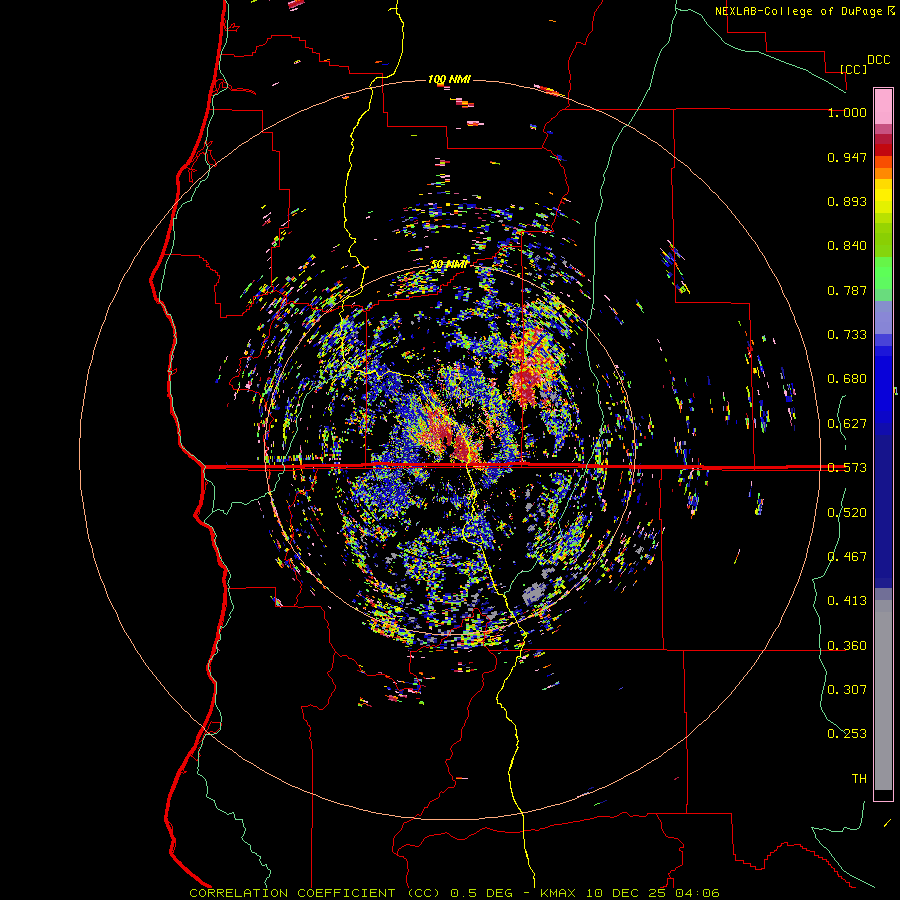
Task: Click the TH threshold label
Action: coord(859,779)
